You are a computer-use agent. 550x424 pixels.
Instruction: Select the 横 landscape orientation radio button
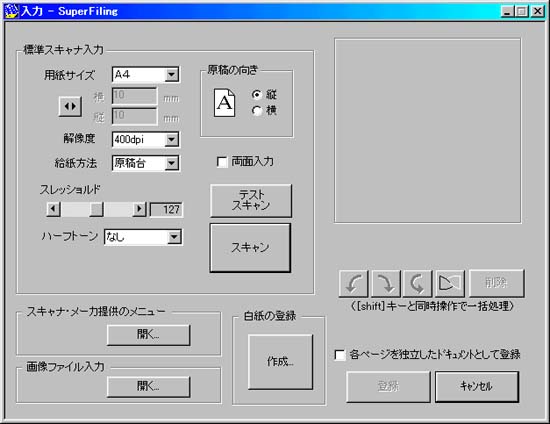257,111
